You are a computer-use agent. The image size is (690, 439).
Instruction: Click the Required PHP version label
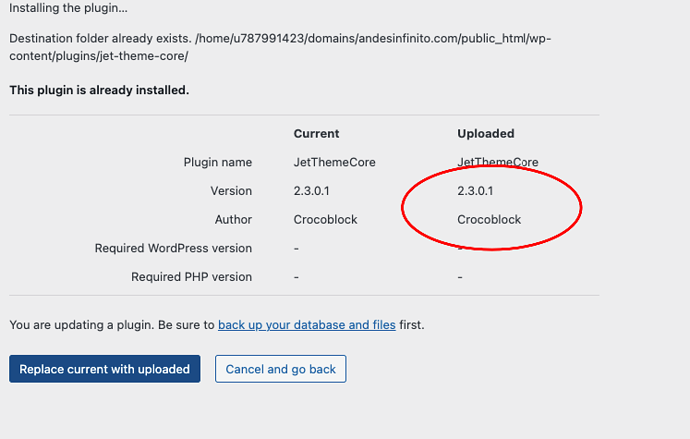pyautogui.click(x=191, y=276)
